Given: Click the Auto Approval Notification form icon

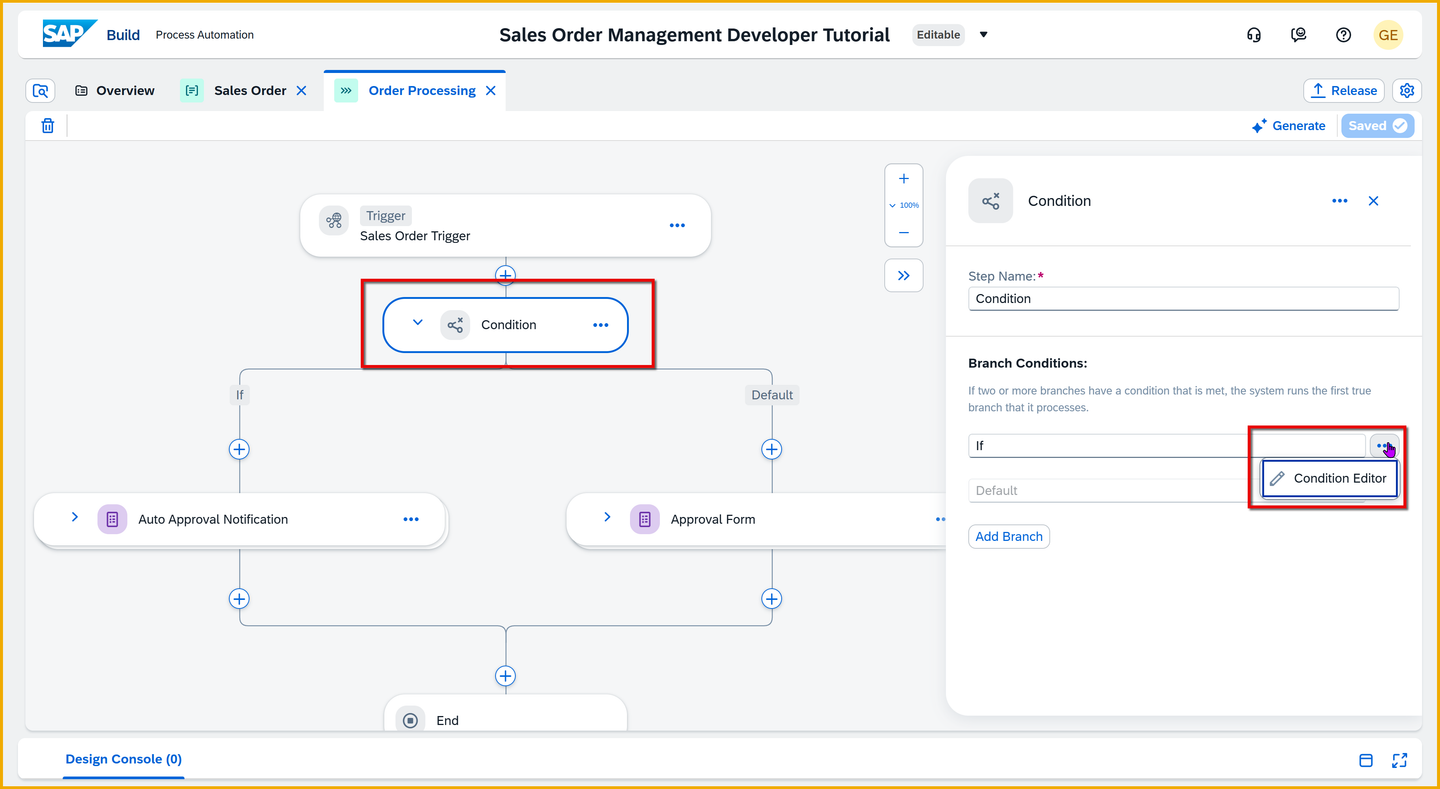Looking at the screenshot, I should [112, 519].
